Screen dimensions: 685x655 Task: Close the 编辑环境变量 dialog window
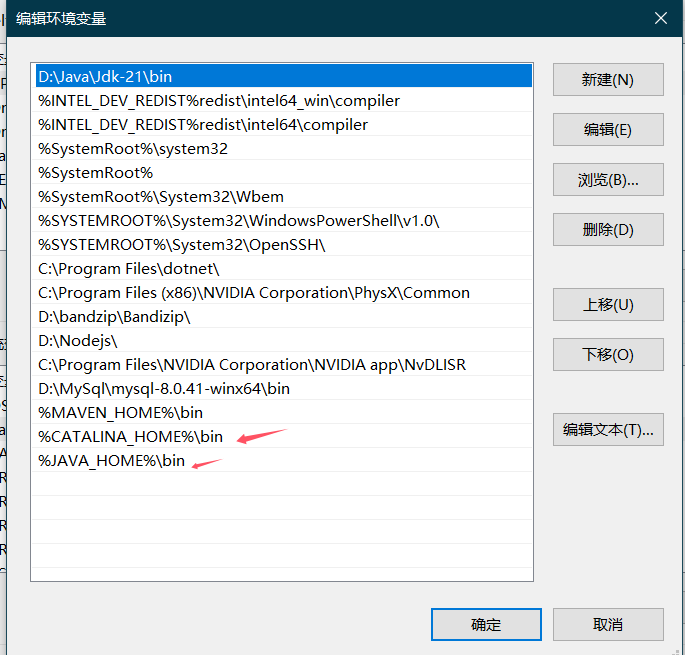coord(660,18)
